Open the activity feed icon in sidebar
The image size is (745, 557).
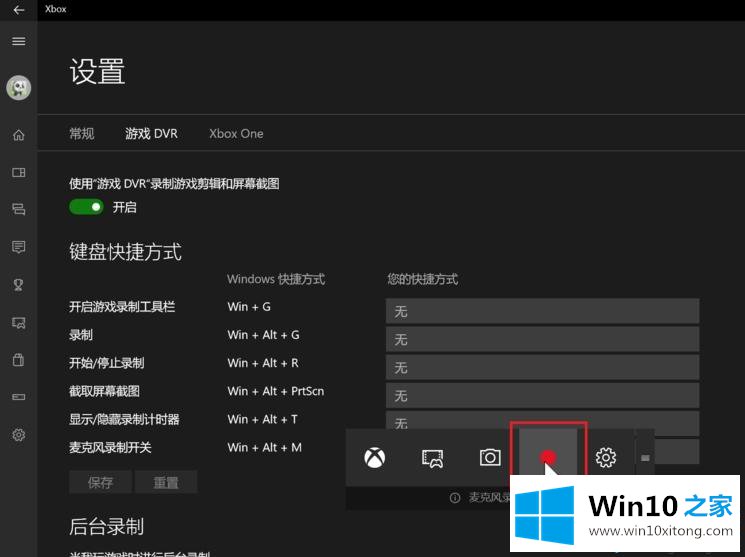(x=19, y=209)
